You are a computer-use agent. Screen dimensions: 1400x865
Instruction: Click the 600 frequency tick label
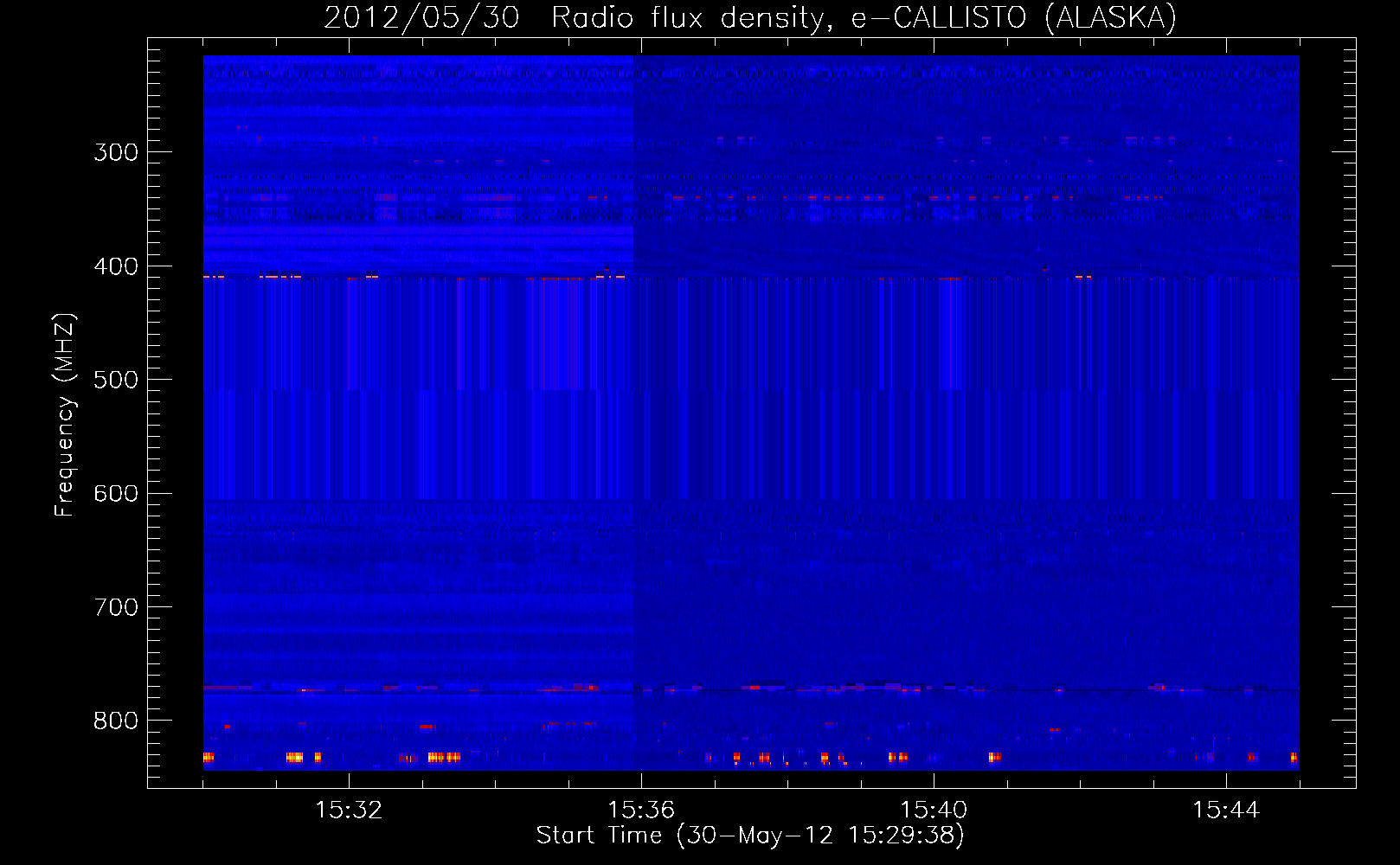(x=116, y=494)
